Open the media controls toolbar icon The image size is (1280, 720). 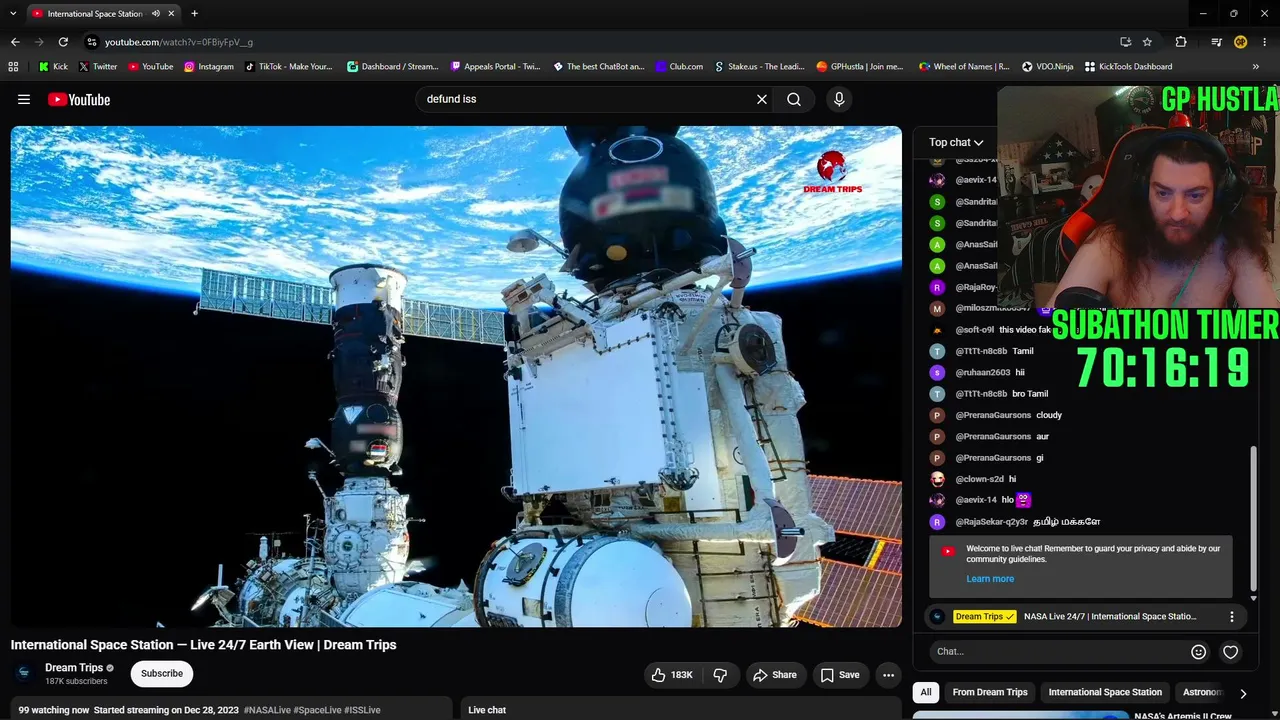tap(1216, 42)
